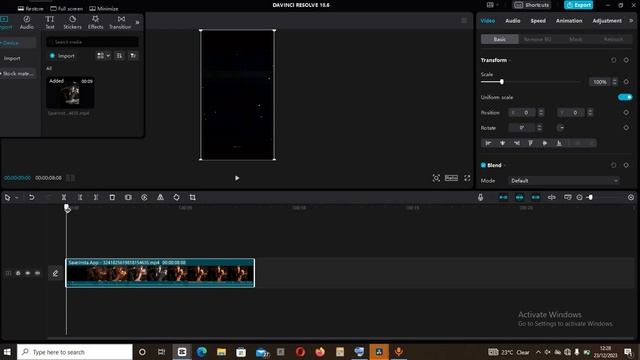Expand more media tabs with double chevron
This screenshot has height=360, width=640.
click(x=138, y=22)
